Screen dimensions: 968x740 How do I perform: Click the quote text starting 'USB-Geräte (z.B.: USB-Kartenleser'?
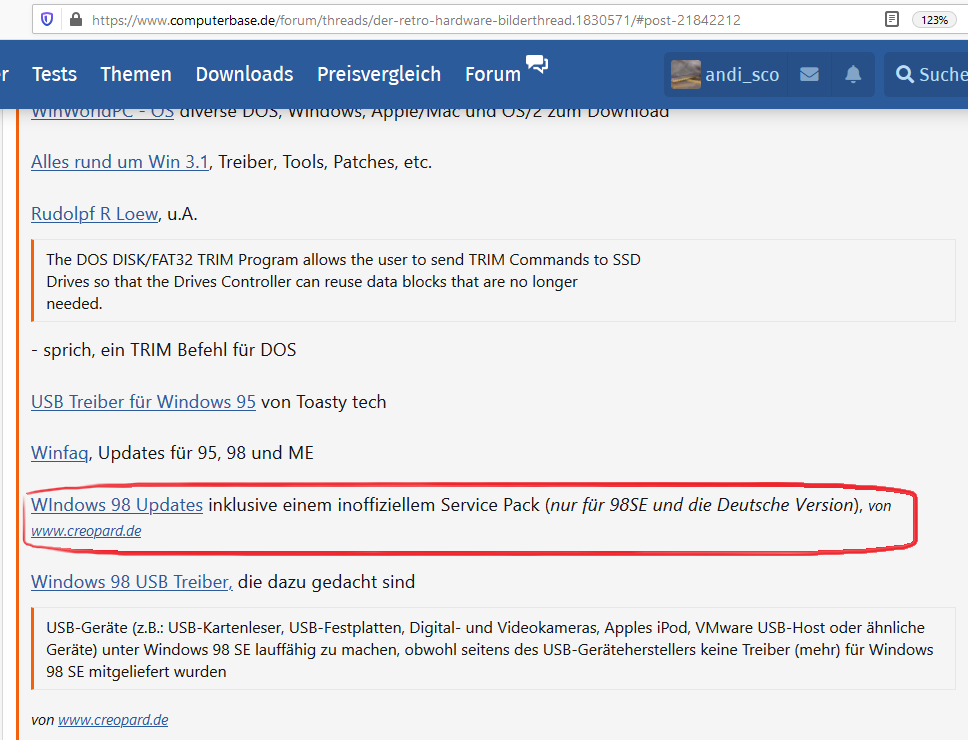tap(490, 649)
